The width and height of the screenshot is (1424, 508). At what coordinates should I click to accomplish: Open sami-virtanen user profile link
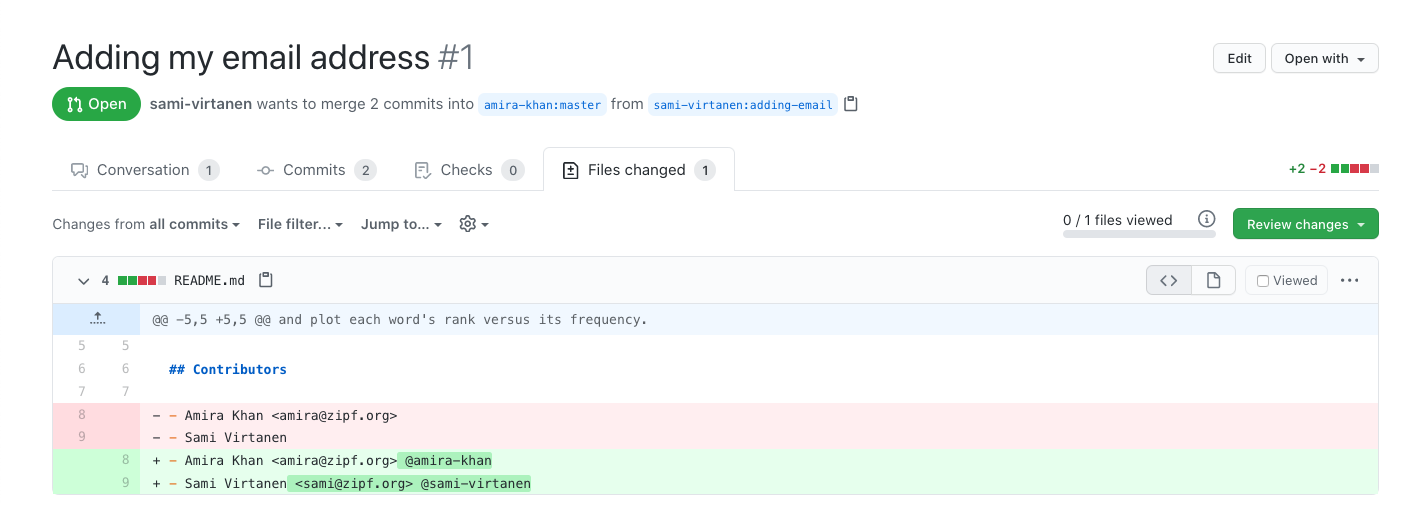click(201, 104)
